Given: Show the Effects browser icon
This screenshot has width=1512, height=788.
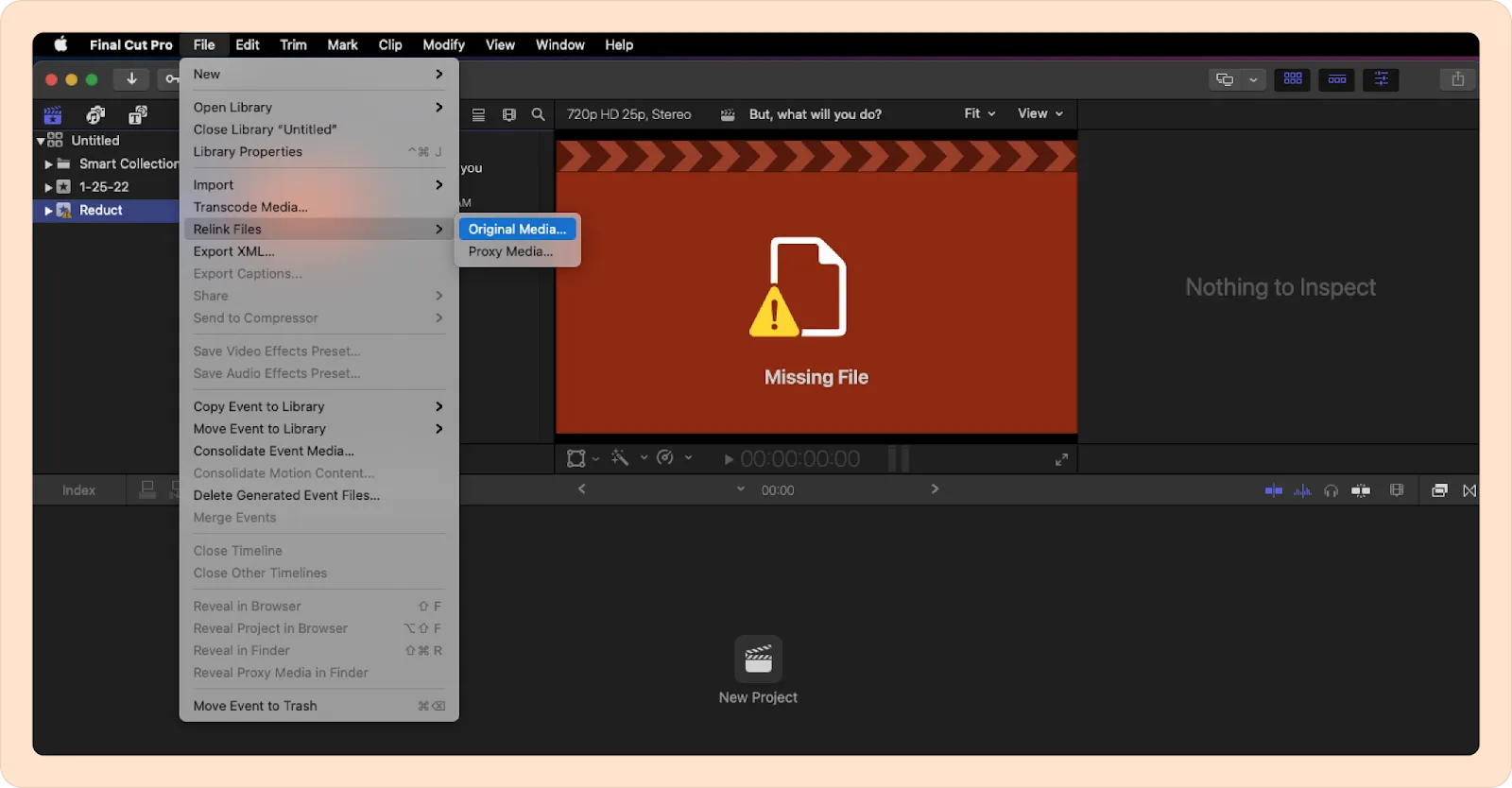Looking at the screenshot, I should (x=1439, y=490).
